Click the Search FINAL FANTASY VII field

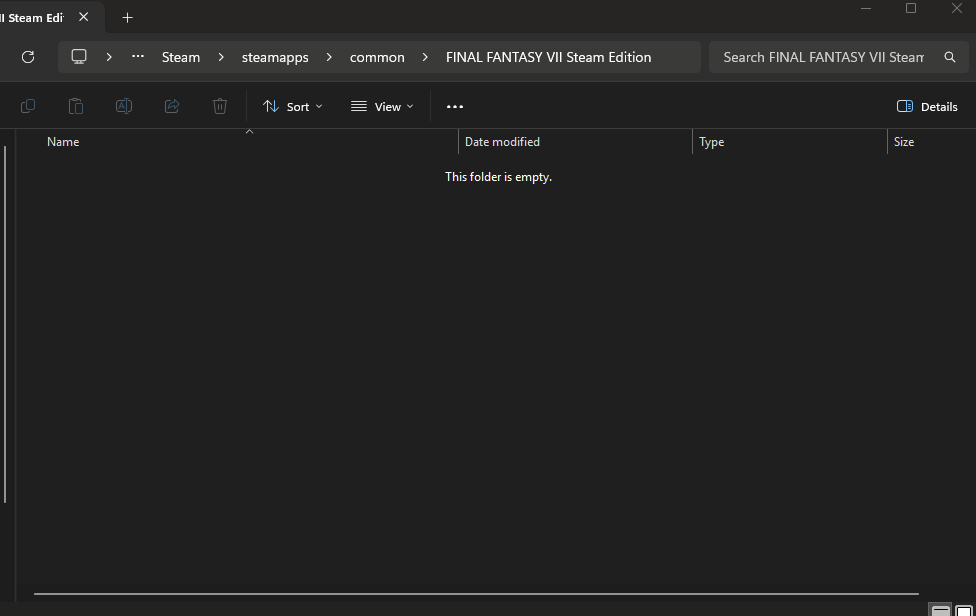pos(823,57)
